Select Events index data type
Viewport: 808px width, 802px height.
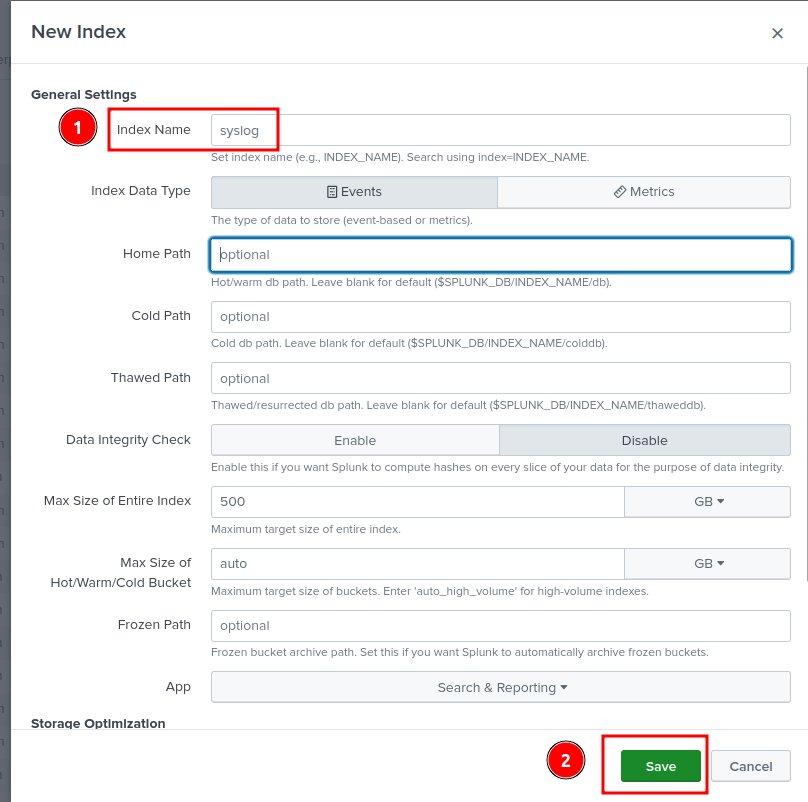(x=354, y=192)
